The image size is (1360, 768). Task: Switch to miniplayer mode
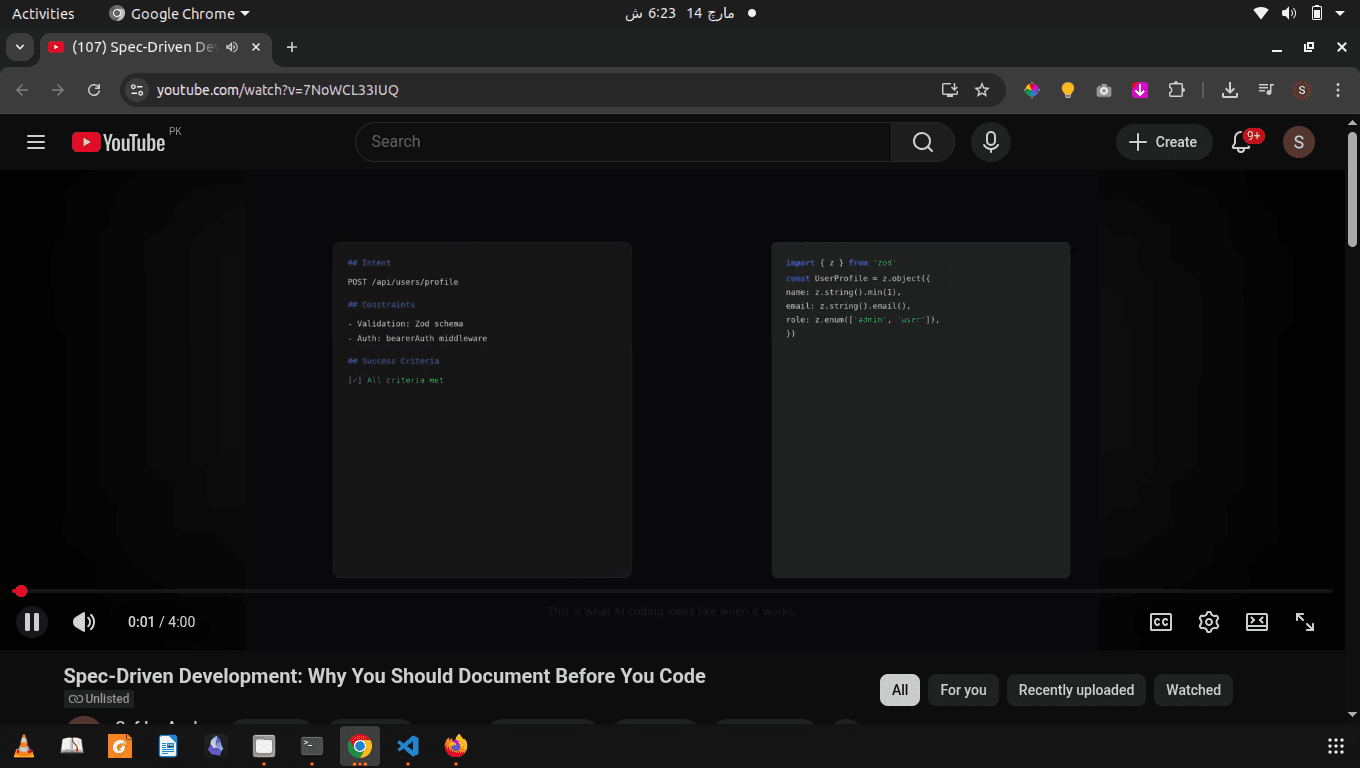click(1256, 621)
